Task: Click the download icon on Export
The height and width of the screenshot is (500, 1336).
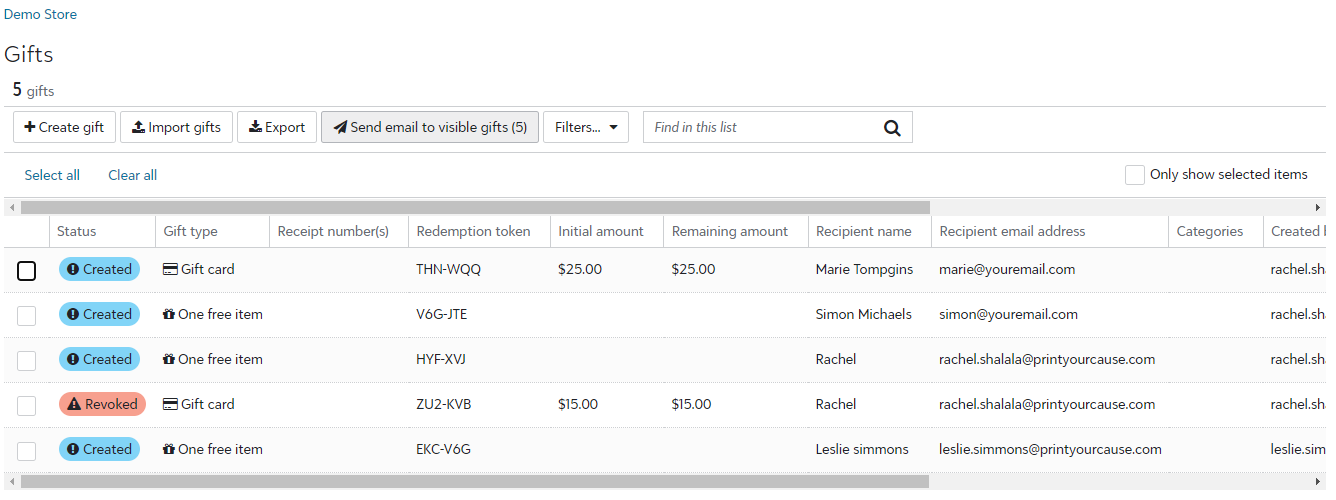Action: pyautogui.click(x=255, y=127)
